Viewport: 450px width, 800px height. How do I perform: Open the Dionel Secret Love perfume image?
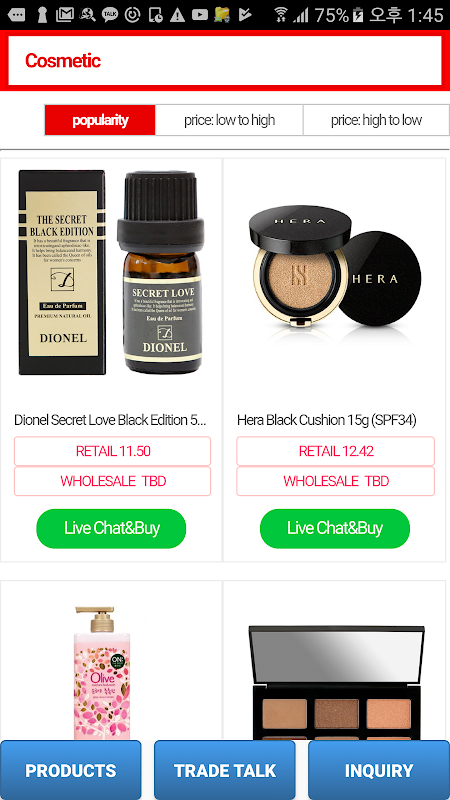[x=111, y=272]
